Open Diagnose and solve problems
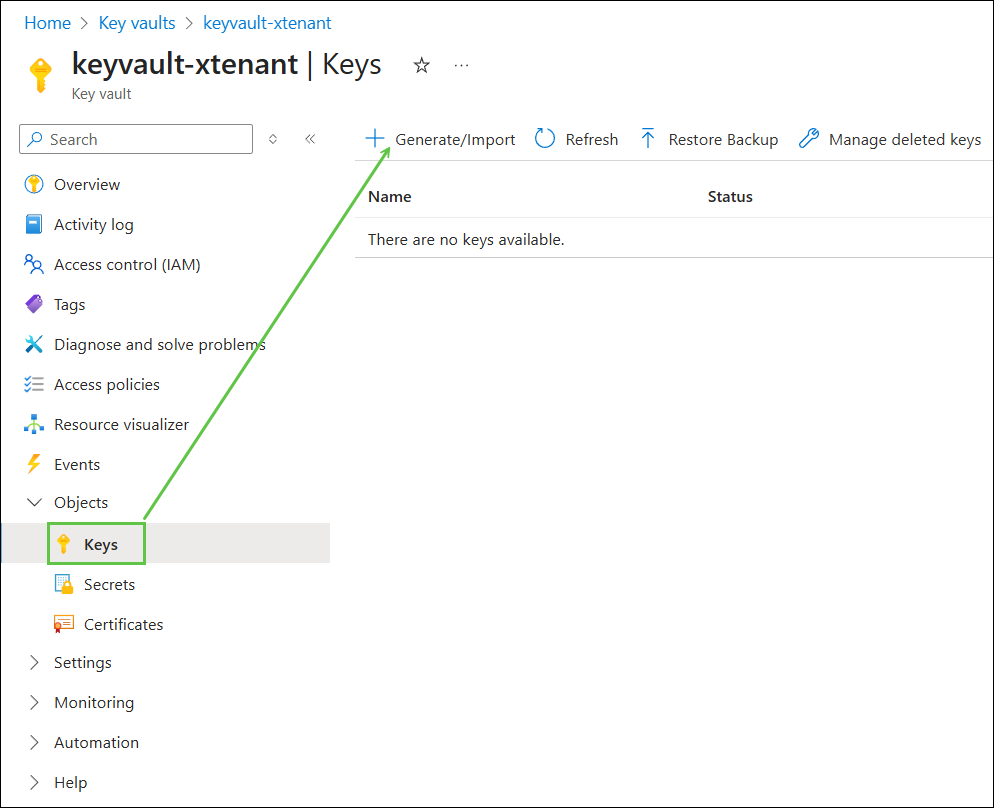The image size is (994, 808). 160,345
